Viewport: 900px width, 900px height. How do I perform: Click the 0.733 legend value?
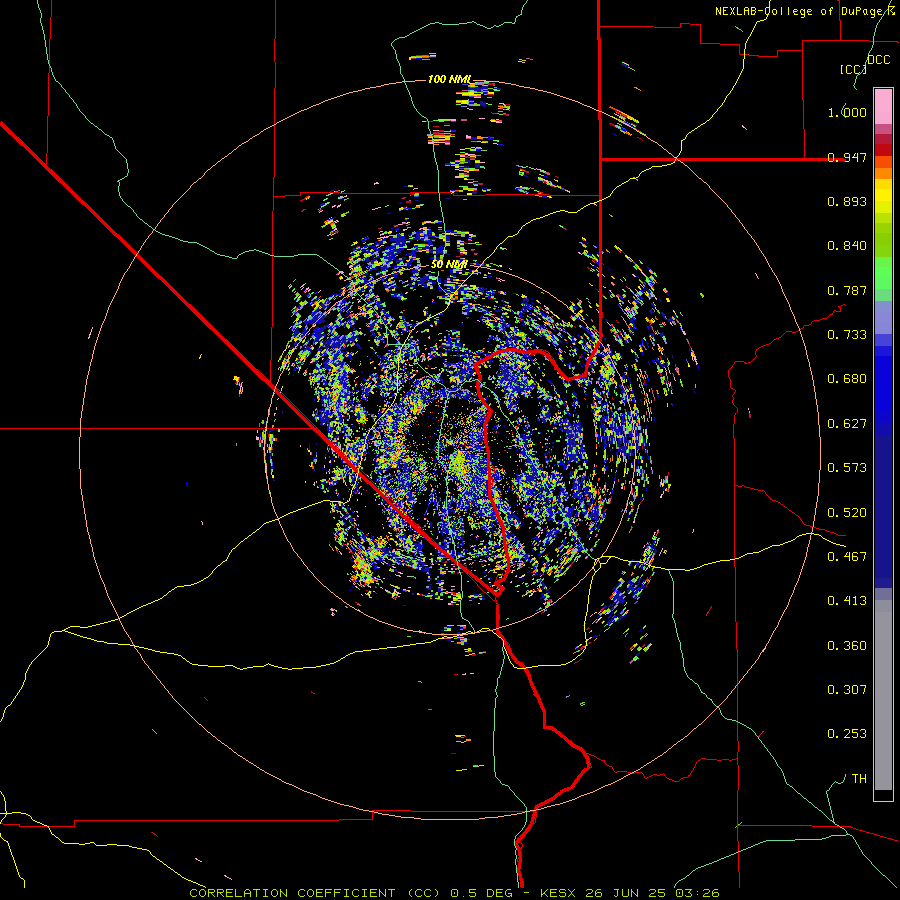[x=847, y=335]
